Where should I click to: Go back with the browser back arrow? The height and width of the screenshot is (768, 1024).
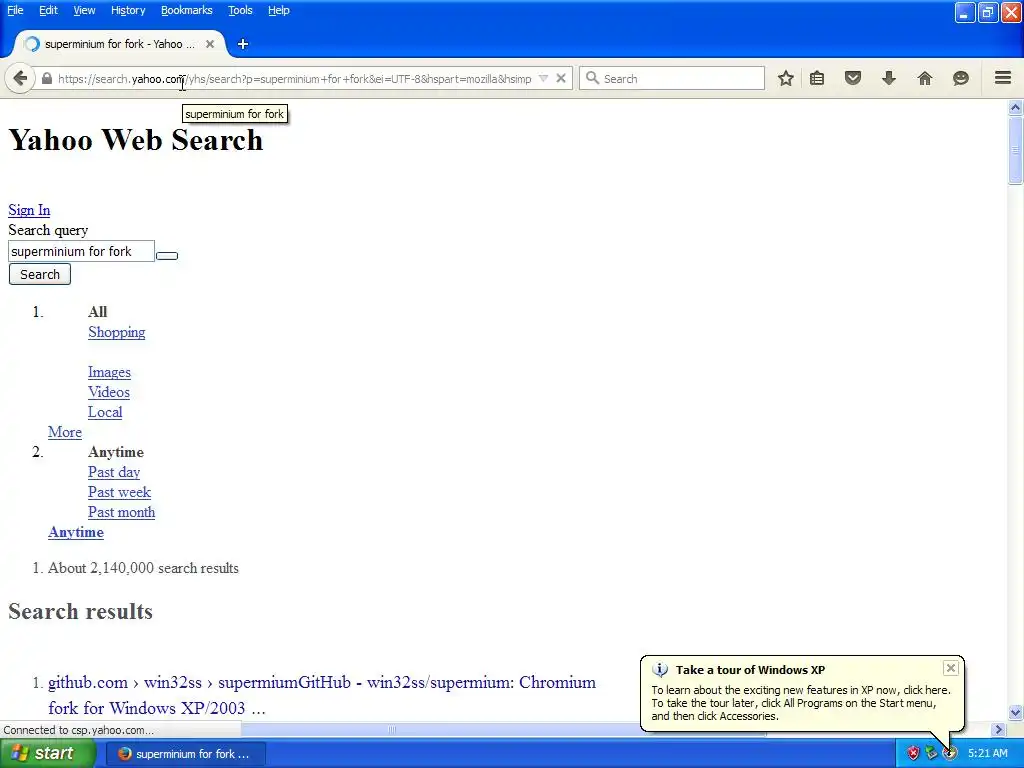coord(20,78)
